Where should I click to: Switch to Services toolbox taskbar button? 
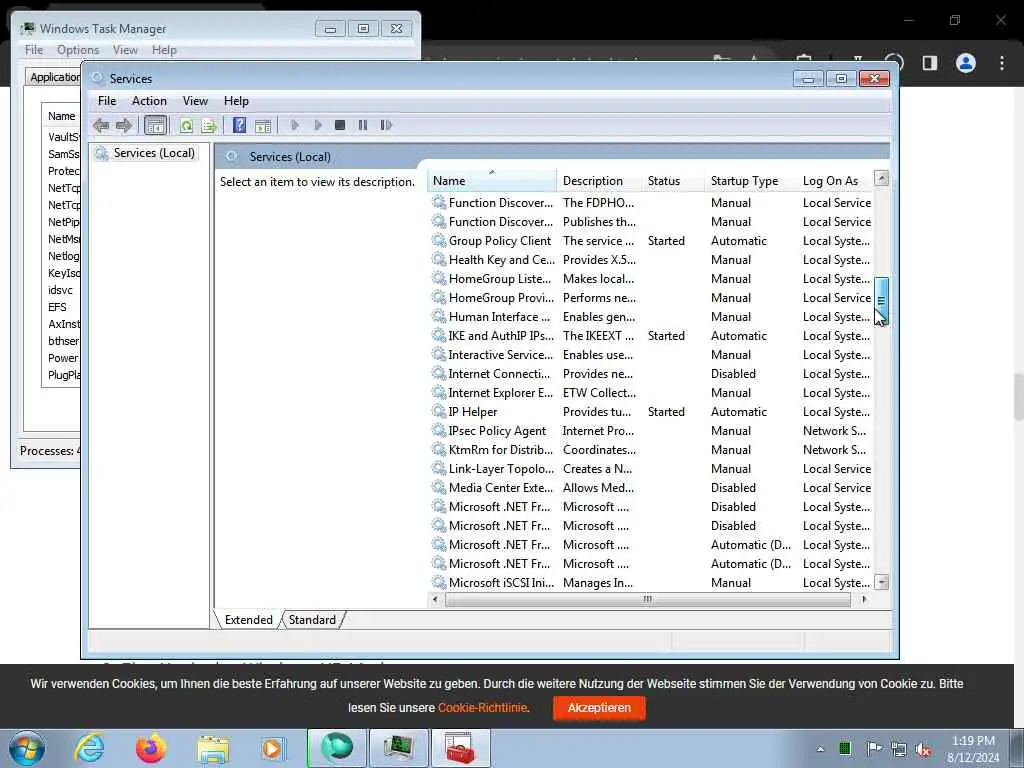[x=460, y=748]
